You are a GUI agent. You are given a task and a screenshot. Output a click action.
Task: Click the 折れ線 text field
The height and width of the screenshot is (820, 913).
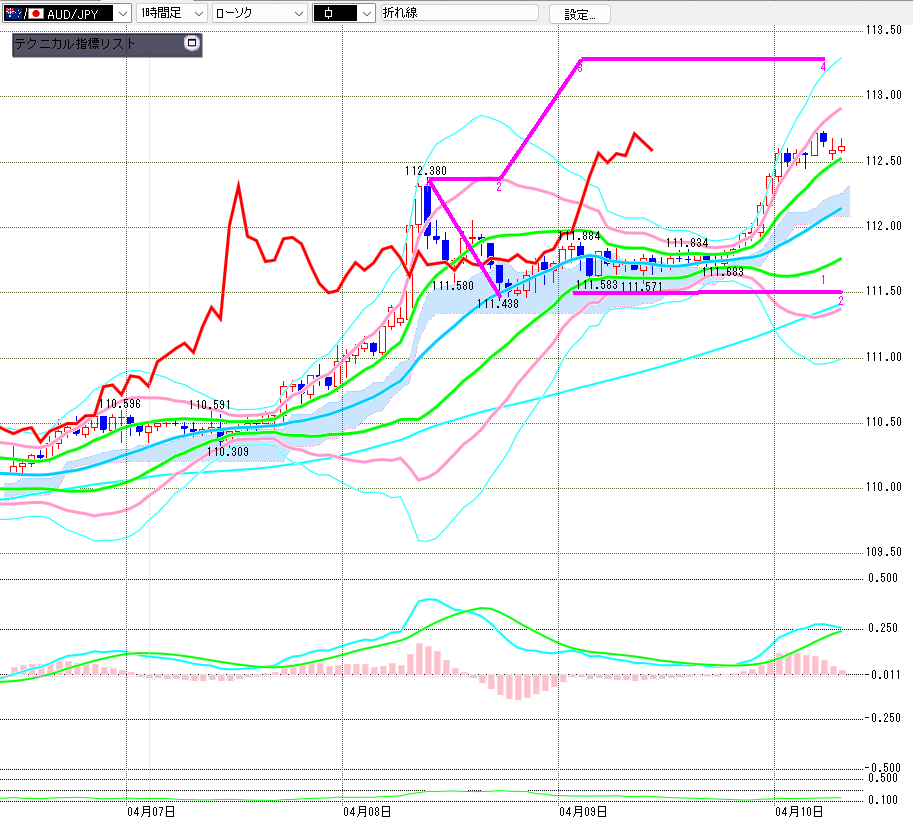tap(458, 13)
